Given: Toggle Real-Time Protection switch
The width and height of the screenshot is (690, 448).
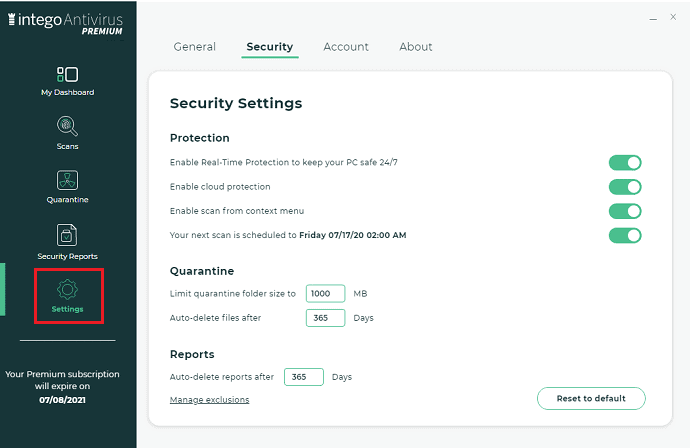Looking at the screenshot, I should 625,163.
